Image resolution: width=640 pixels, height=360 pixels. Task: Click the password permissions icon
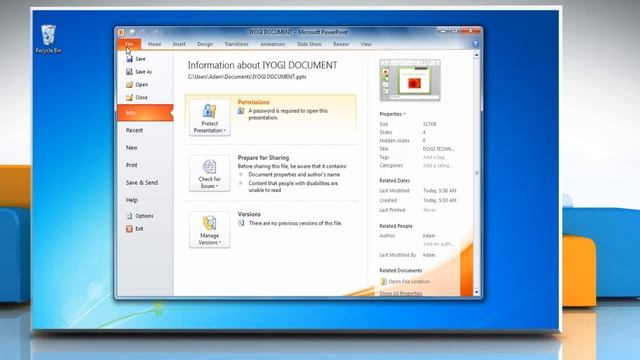coord(241,111)
